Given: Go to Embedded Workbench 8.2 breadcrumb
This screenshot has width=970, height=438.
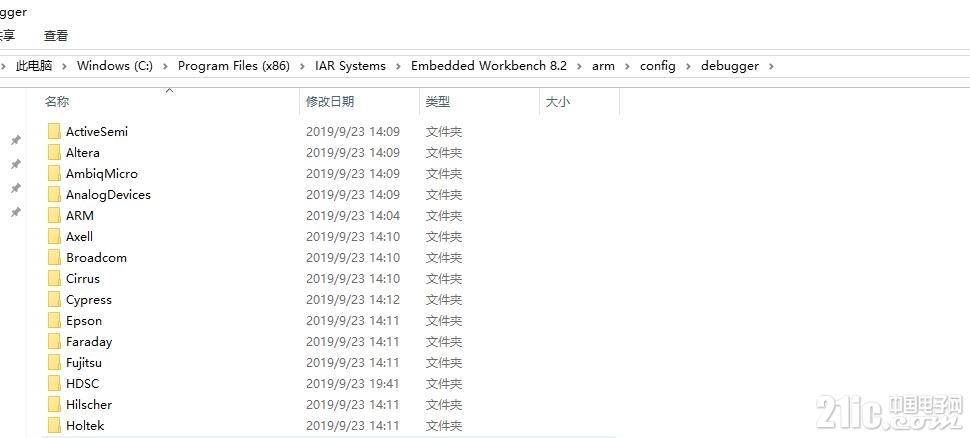Looking at the screenshot, I should click(x=489, y=66).
